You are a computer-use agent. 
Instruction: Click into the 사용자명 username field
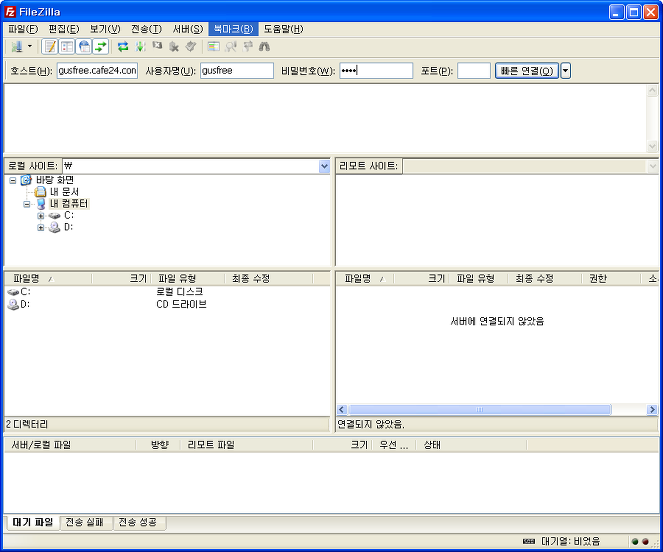coord(237,71)
